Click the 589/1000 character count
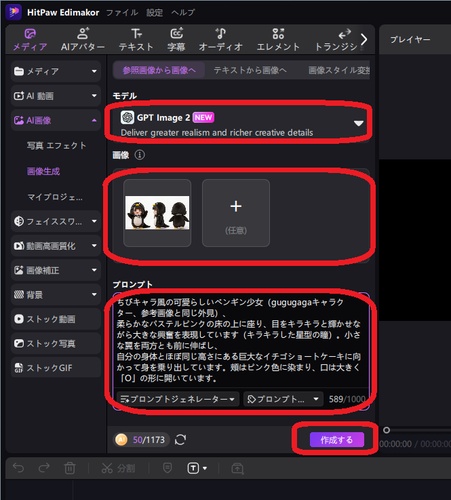 pos(347,399)
